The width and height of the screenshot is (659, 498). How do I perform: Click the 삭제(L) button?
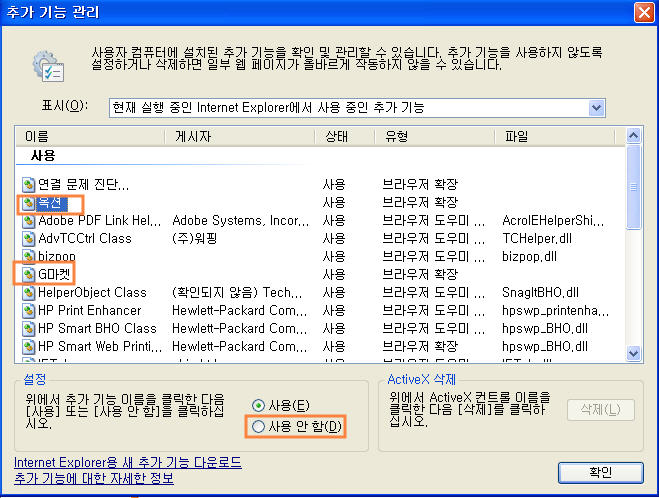pyautogui.click(x=601, y=409)
